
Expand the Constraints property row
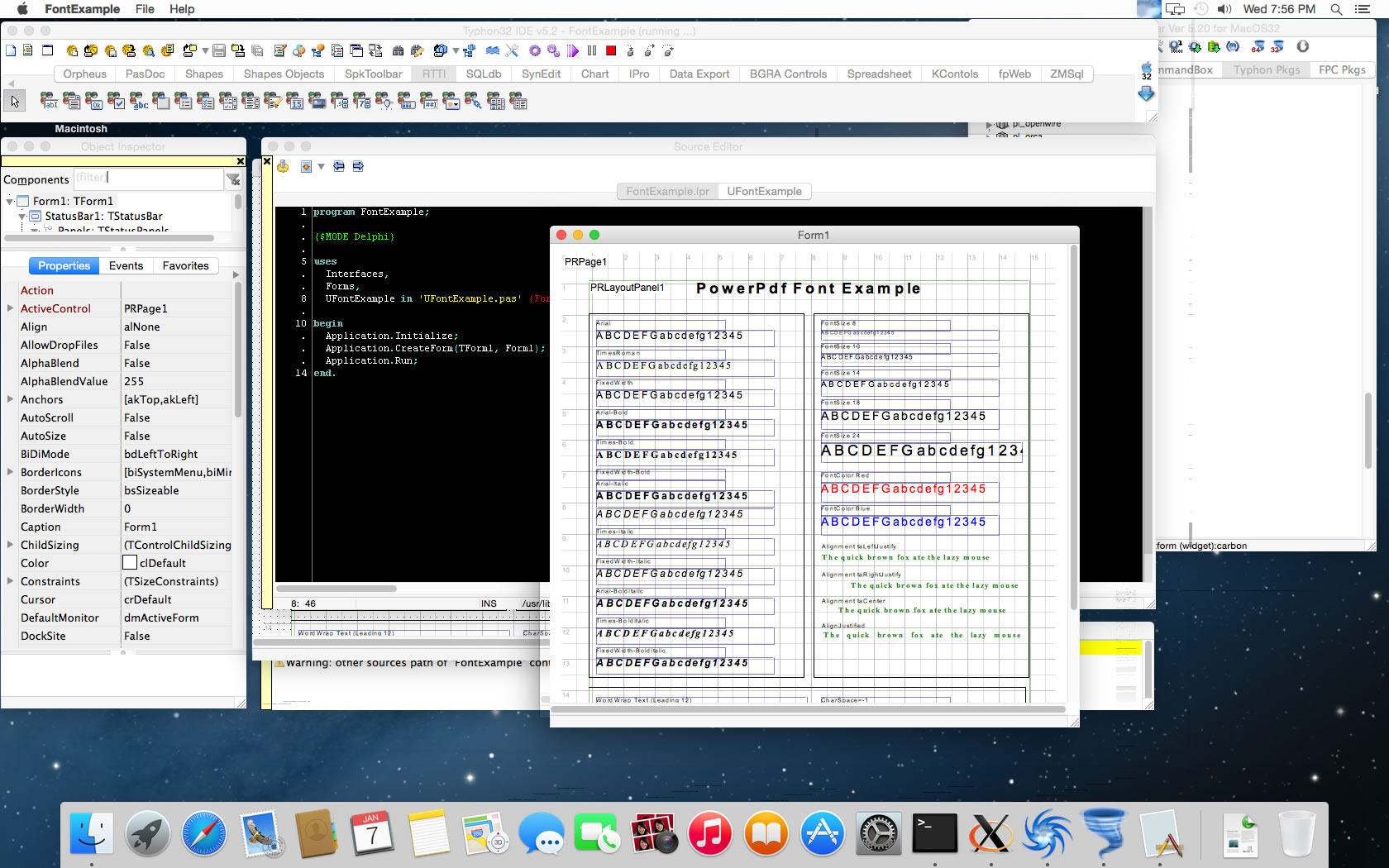click(10, 581)
